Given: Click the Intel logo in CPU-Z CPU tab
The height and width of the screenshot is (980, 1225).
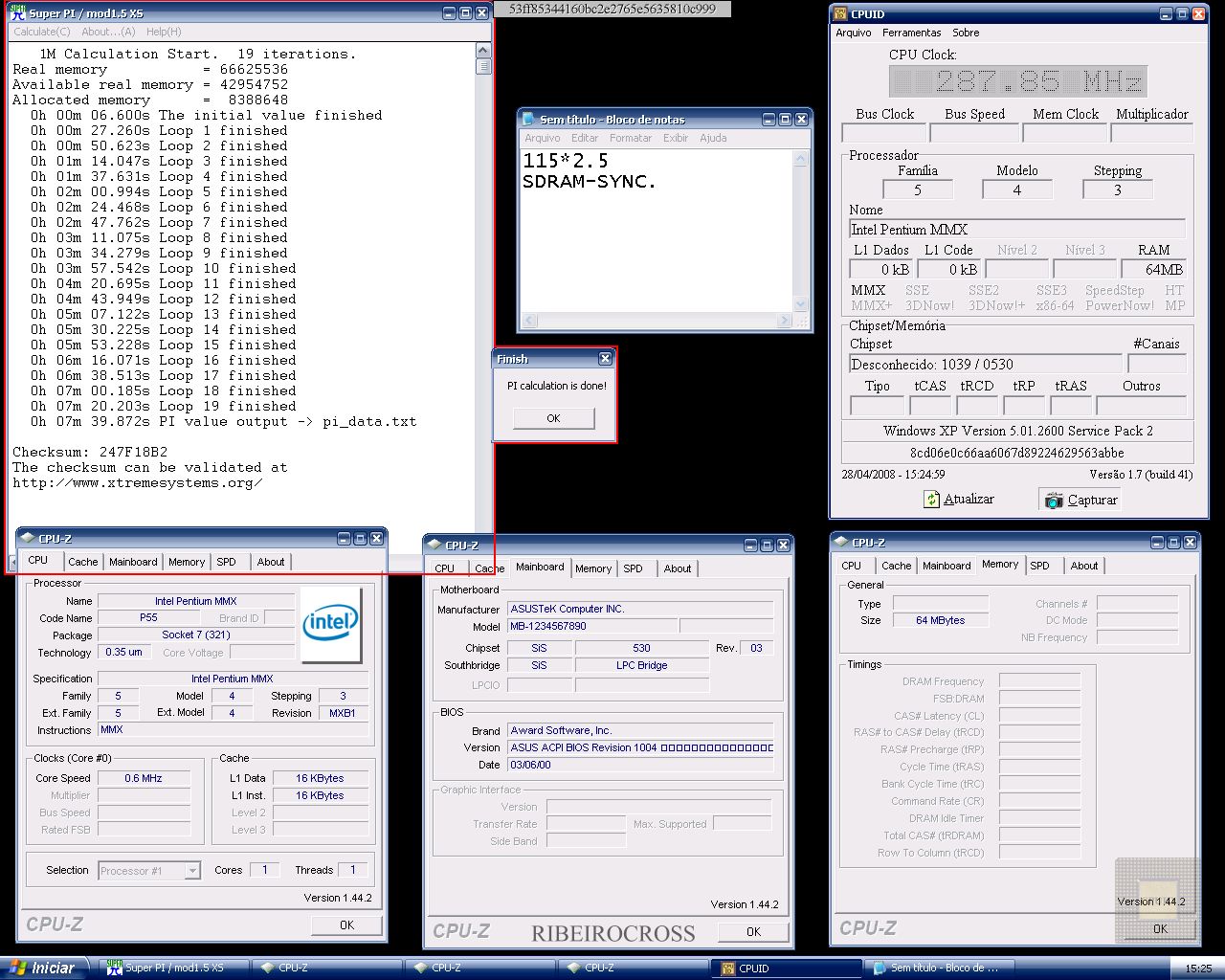Looking at the screenshot, I should pos(330,625).
